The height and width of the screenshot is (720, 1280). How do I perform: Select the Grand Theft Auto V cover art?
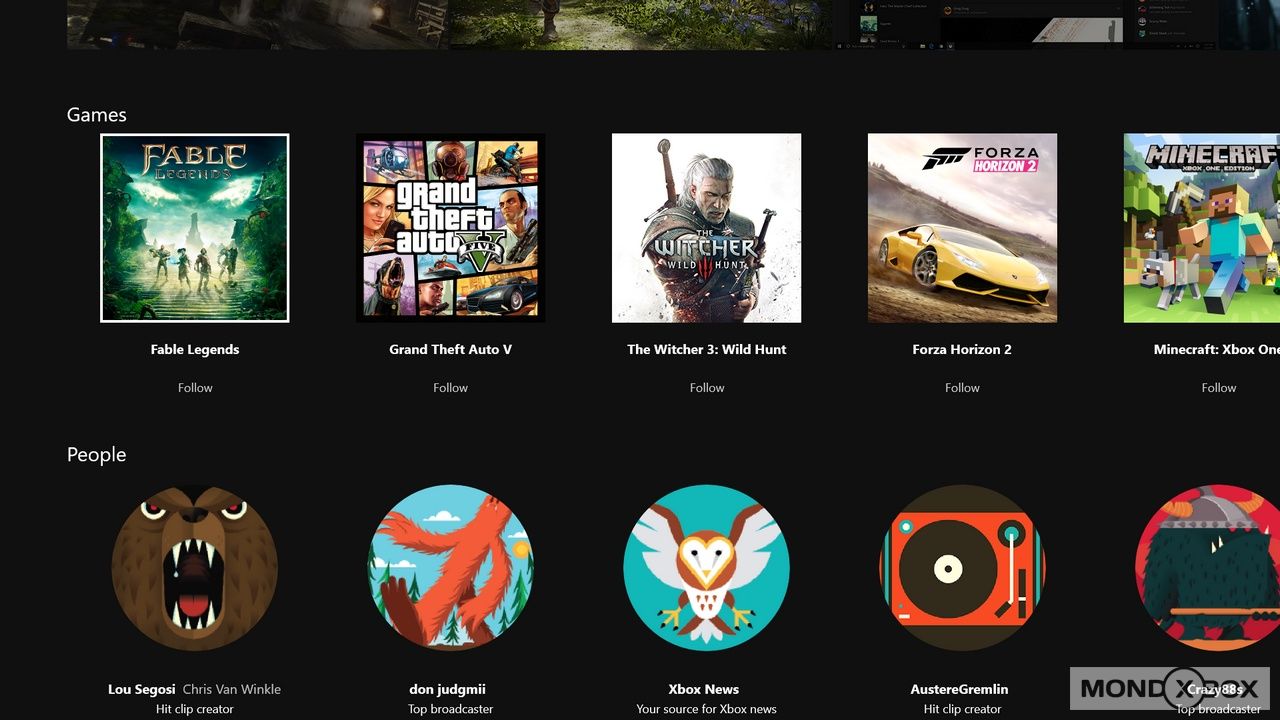450,228
